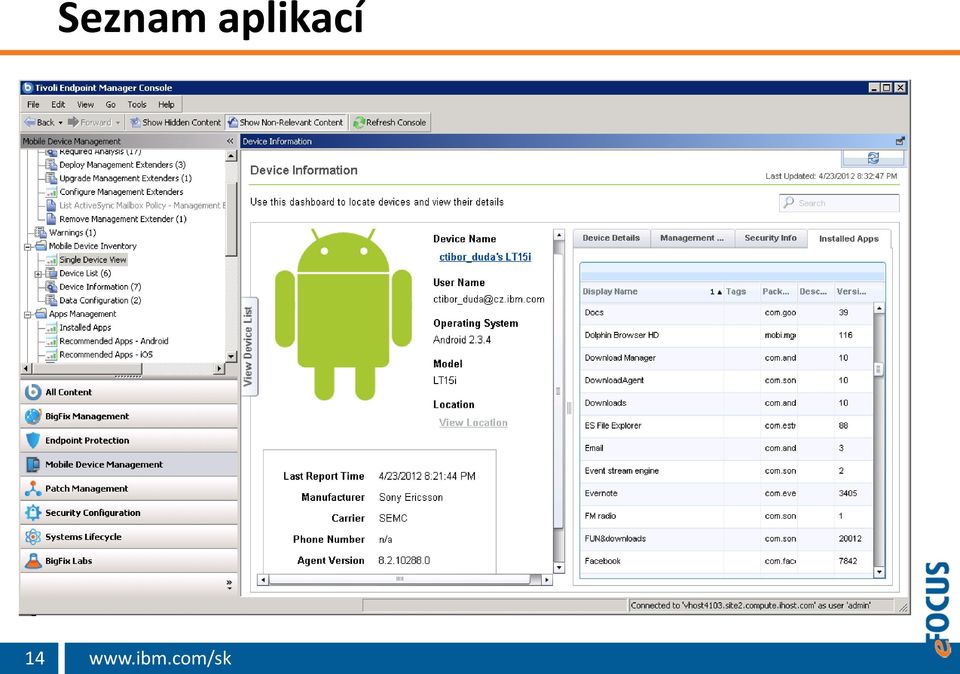Open the Go menu
960x674 pixels.
[x=111, y=105]
